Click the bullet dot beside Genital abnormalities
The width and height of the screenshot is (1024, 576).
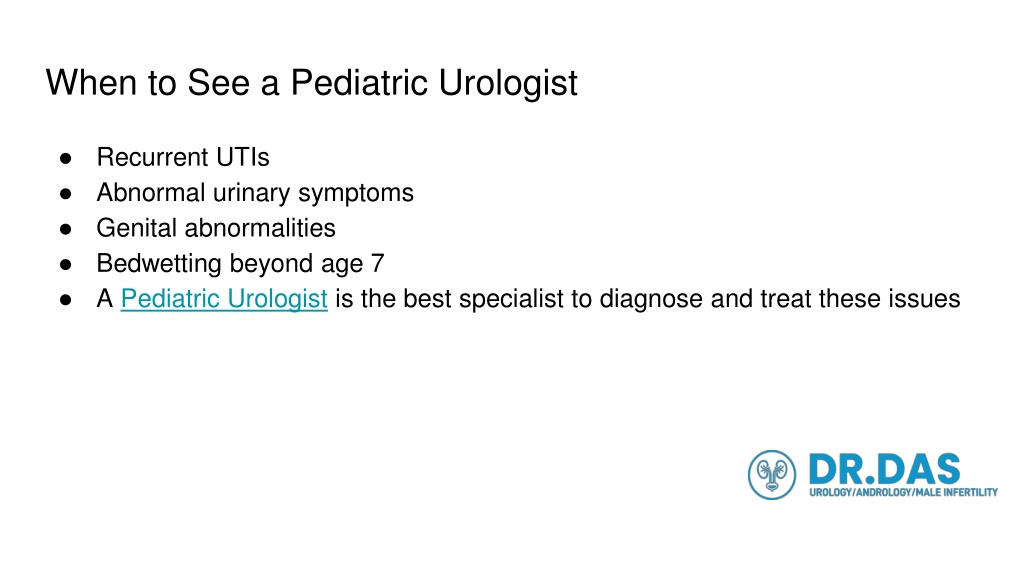point(65,229)
